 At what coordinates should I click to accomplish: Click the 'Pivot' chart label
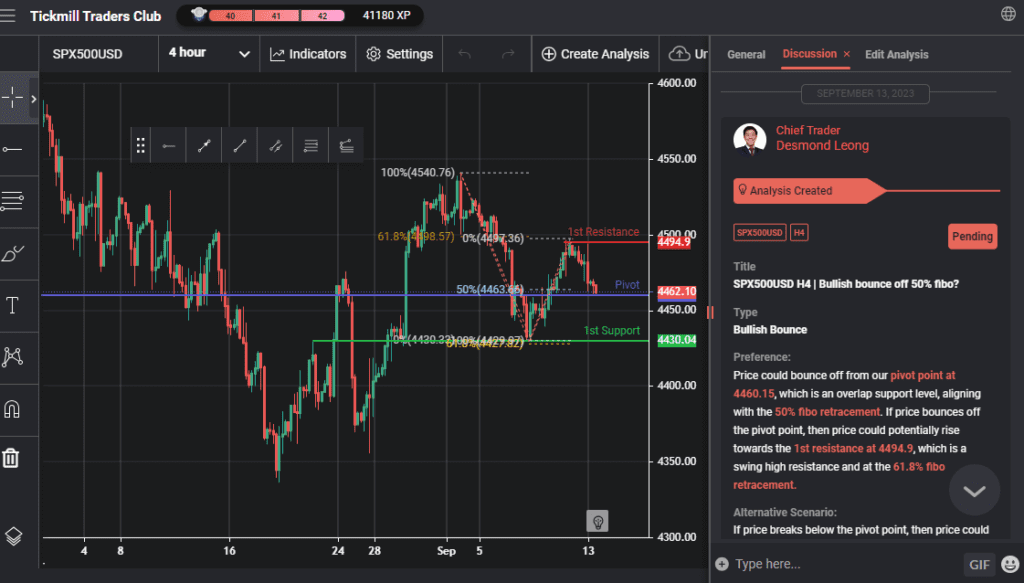[627, 285]
